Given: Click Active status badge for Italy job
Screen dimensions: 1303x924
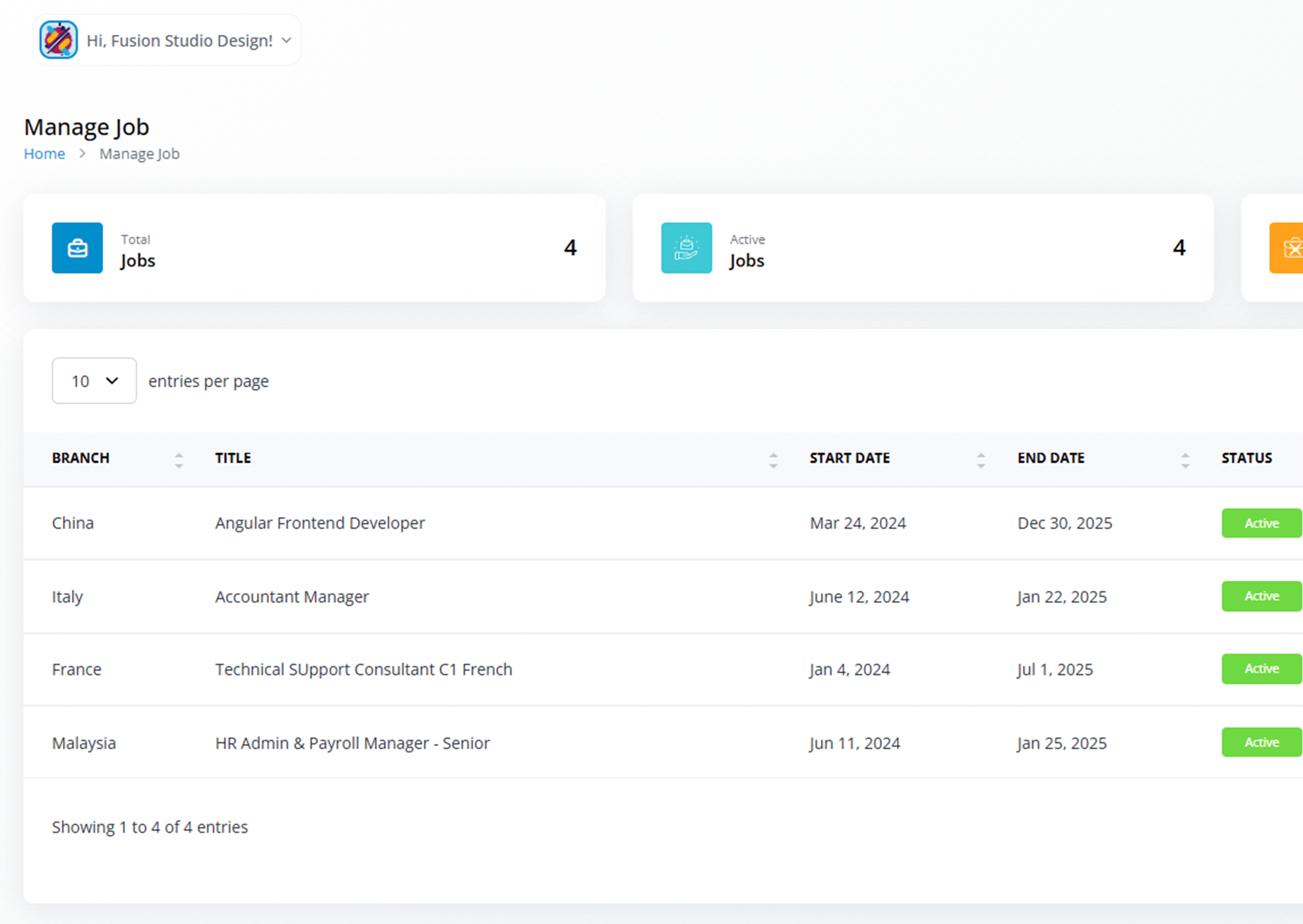Looking at the screenshot, I should point(1262,596).
